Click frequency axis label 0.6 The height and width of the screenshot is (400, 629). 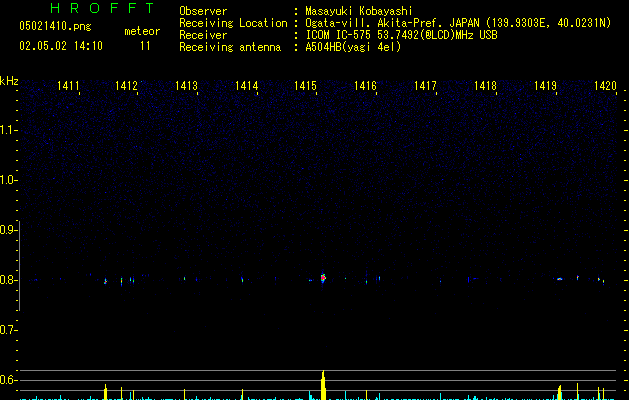coord(8,380)
